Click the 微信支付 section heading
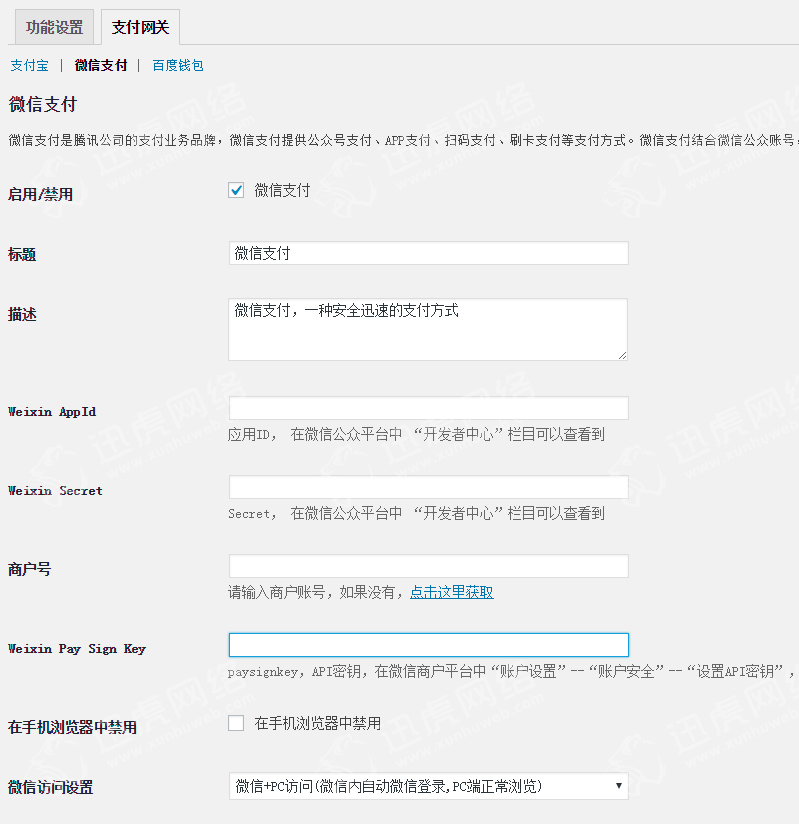This screenshot has width=799, height=824. [x=43, y=104]
